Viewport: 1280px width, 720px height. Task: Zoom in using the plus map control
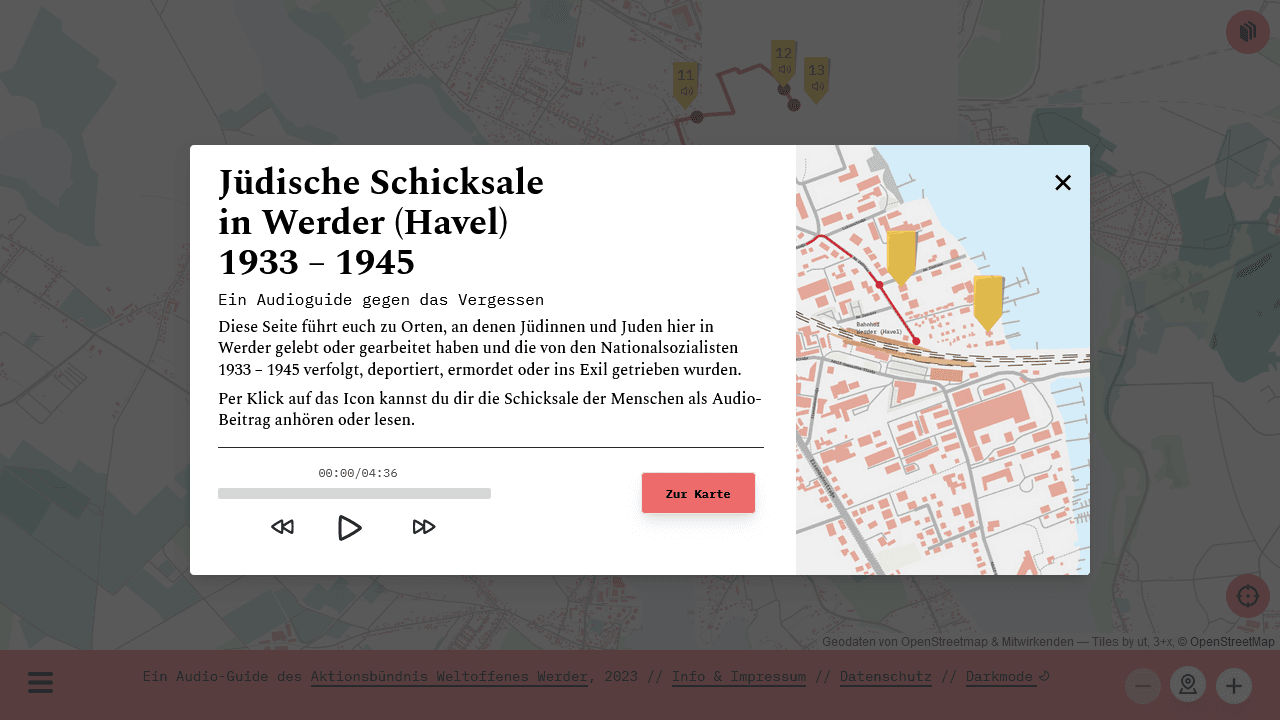click(x=1233, y=685)
